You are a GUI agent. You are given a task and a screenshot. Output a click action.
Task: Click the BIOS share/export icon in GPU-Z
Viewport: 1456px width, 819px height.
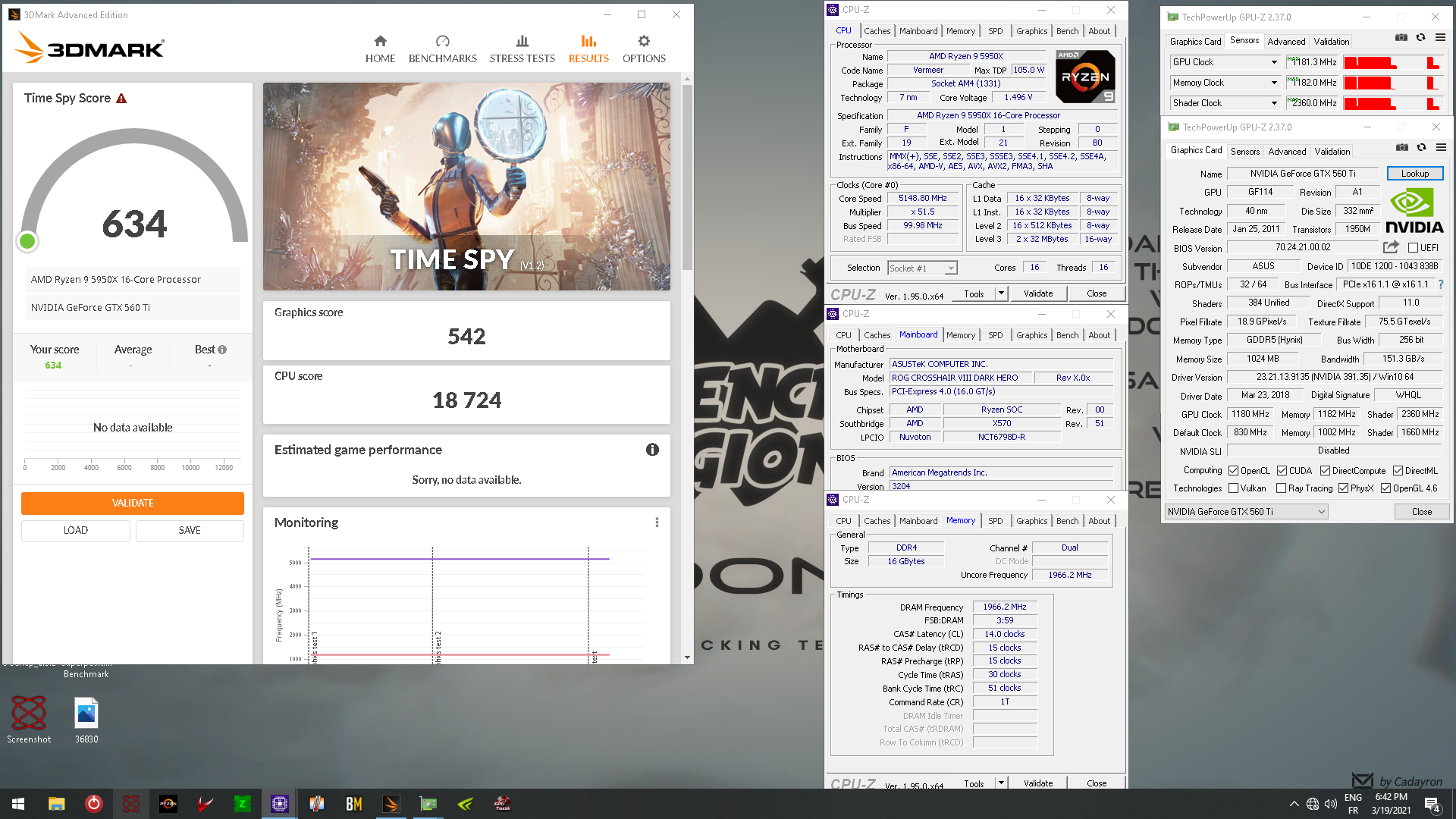pos(1391,247)
